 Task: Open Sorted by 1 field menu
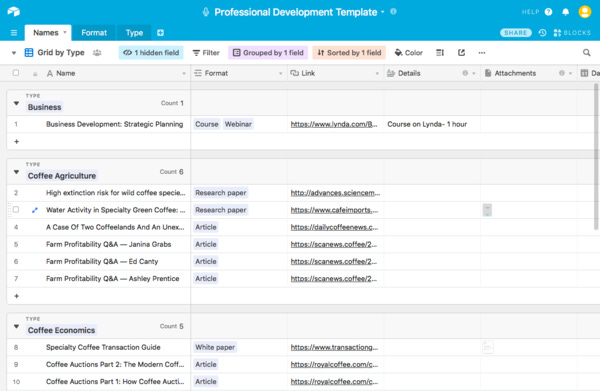pyautogui.click(x=349, y=53)
